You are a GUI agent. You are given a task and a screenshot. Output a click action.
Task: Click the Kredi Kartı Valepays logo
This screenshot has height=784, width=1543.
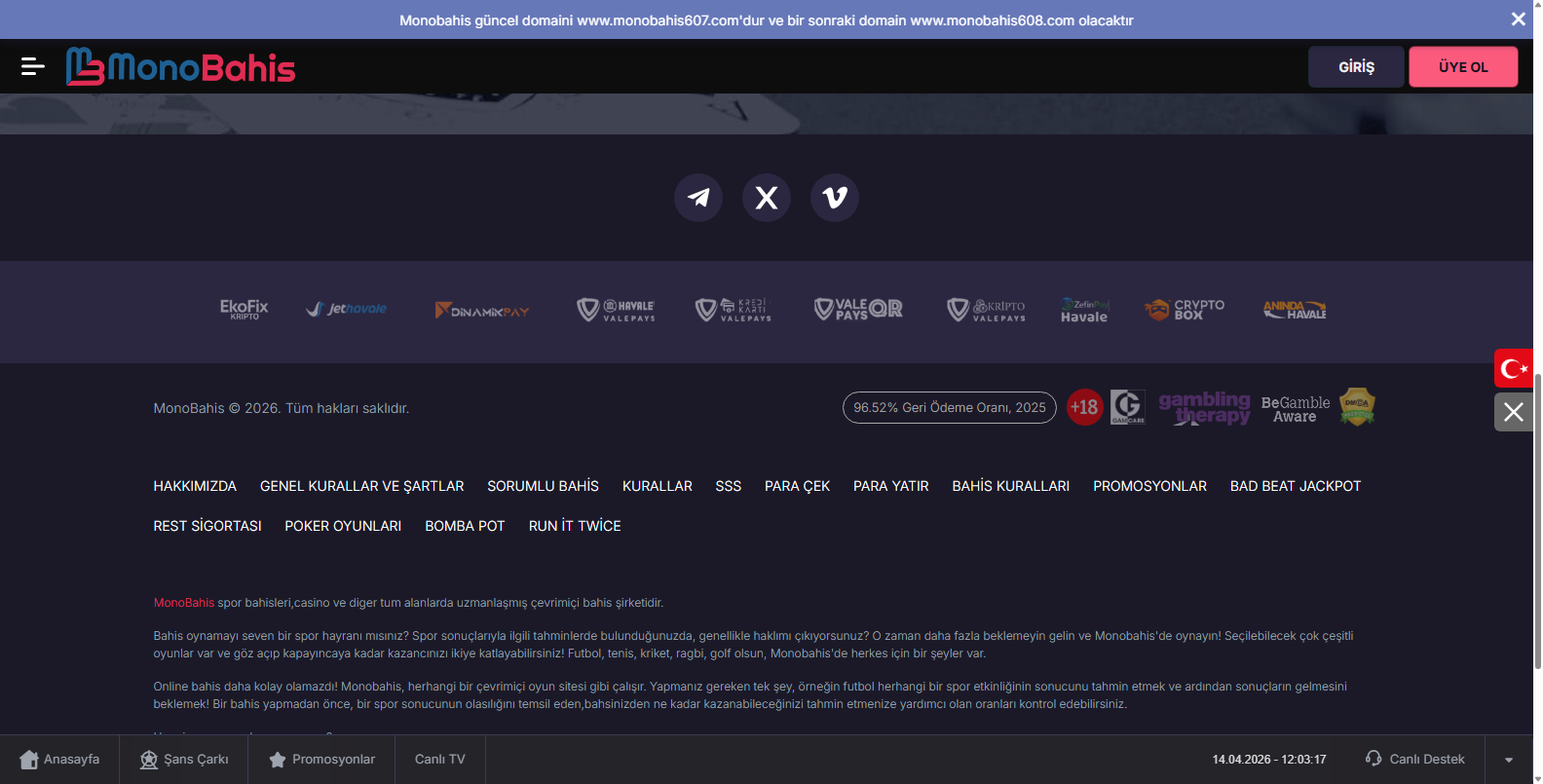click(x=734, y=310)
